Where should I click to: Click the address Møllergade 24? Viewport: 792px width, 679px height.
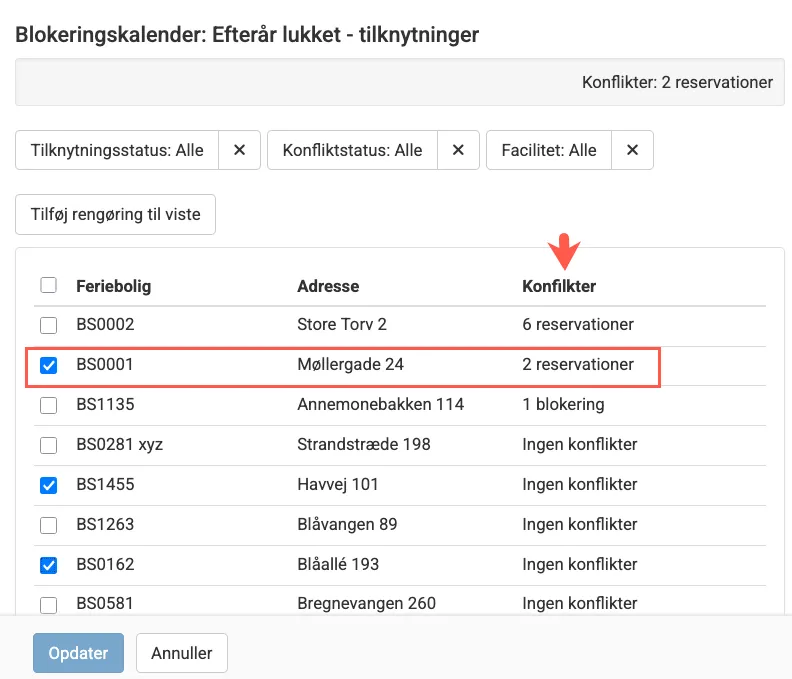click(351, 364)
